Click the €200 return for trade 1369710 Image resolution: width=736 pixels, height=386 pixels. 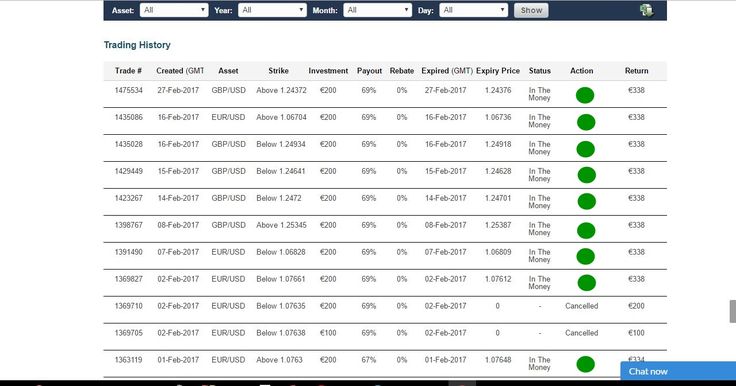[x=636, y=306]
